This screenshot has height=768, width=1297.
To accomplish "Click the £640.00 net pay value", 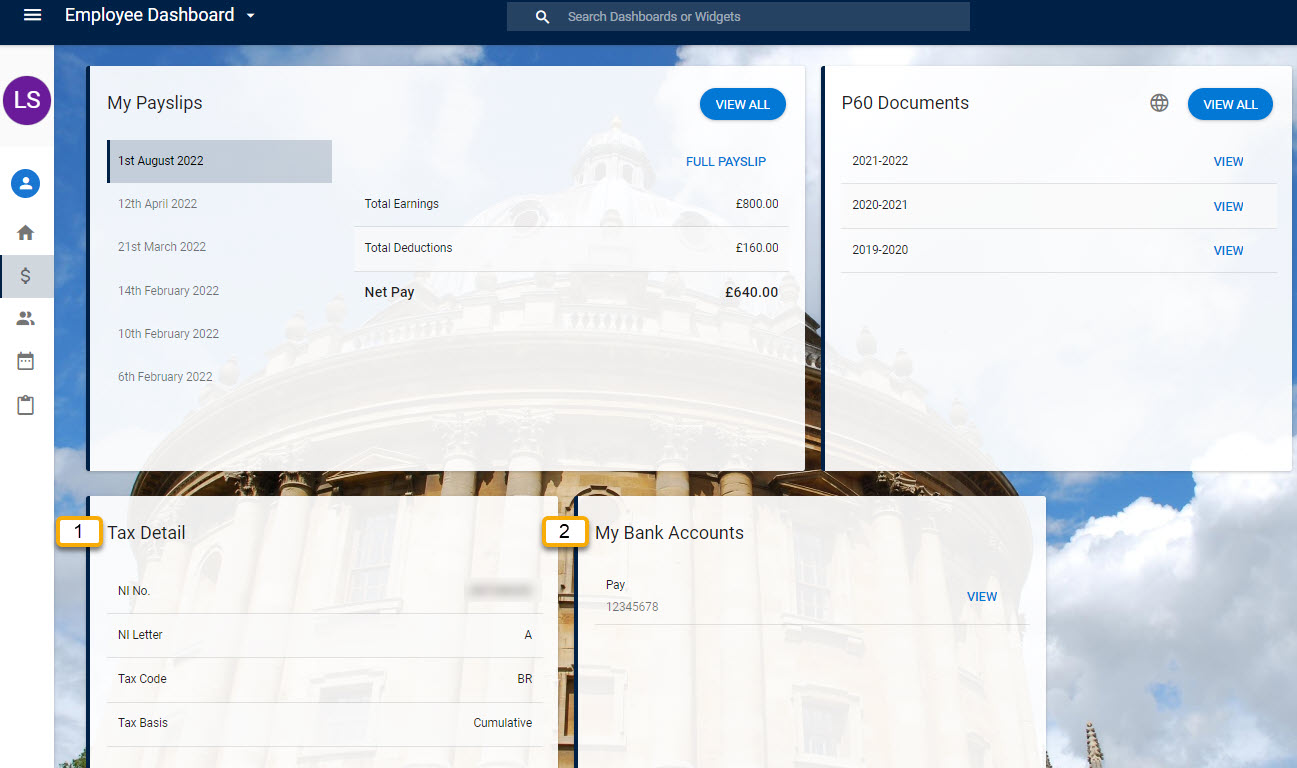I will point(752,293).
